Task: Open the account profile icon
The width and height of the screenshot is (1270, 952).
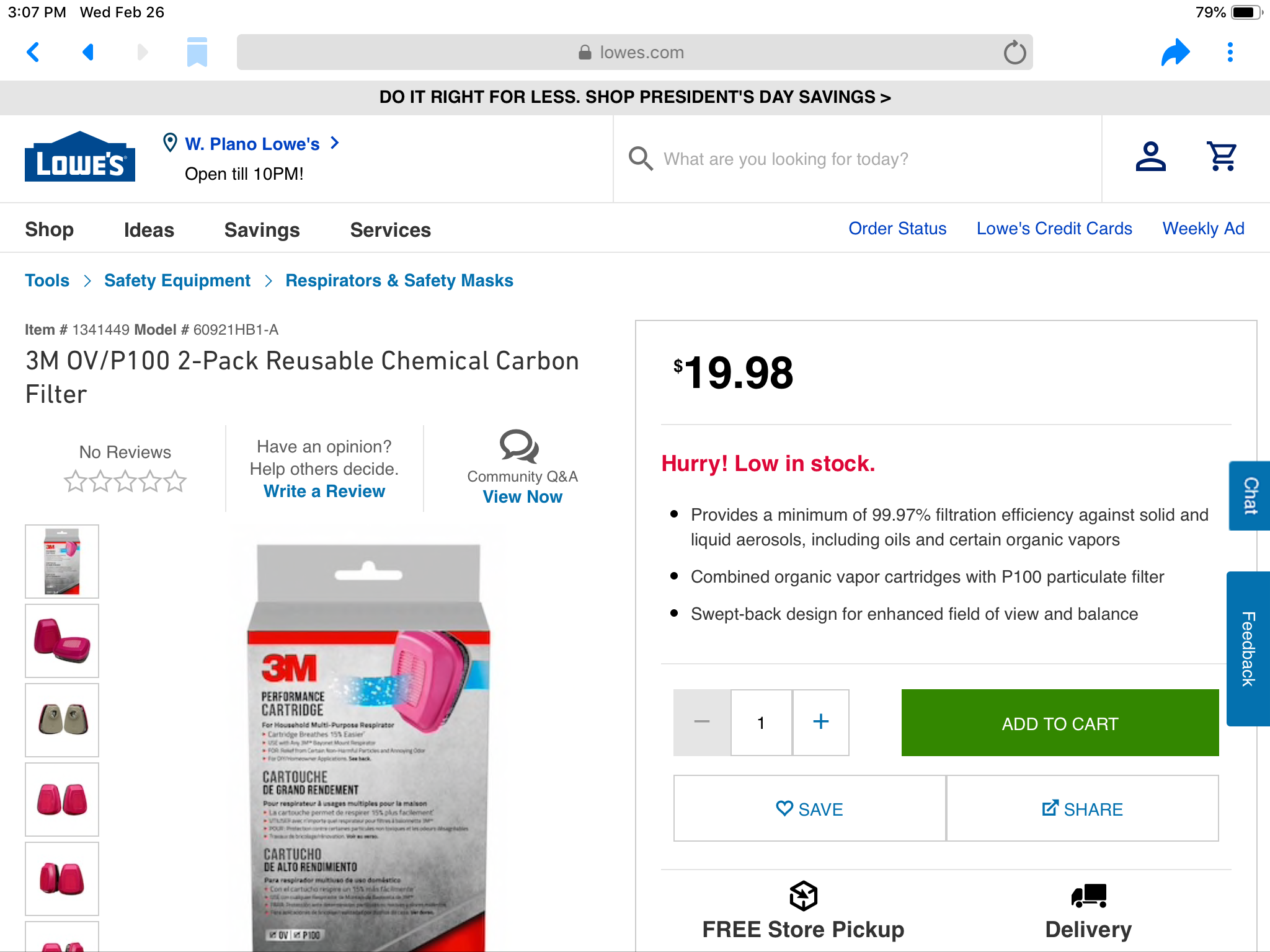Action: [x=1150, y=157]
